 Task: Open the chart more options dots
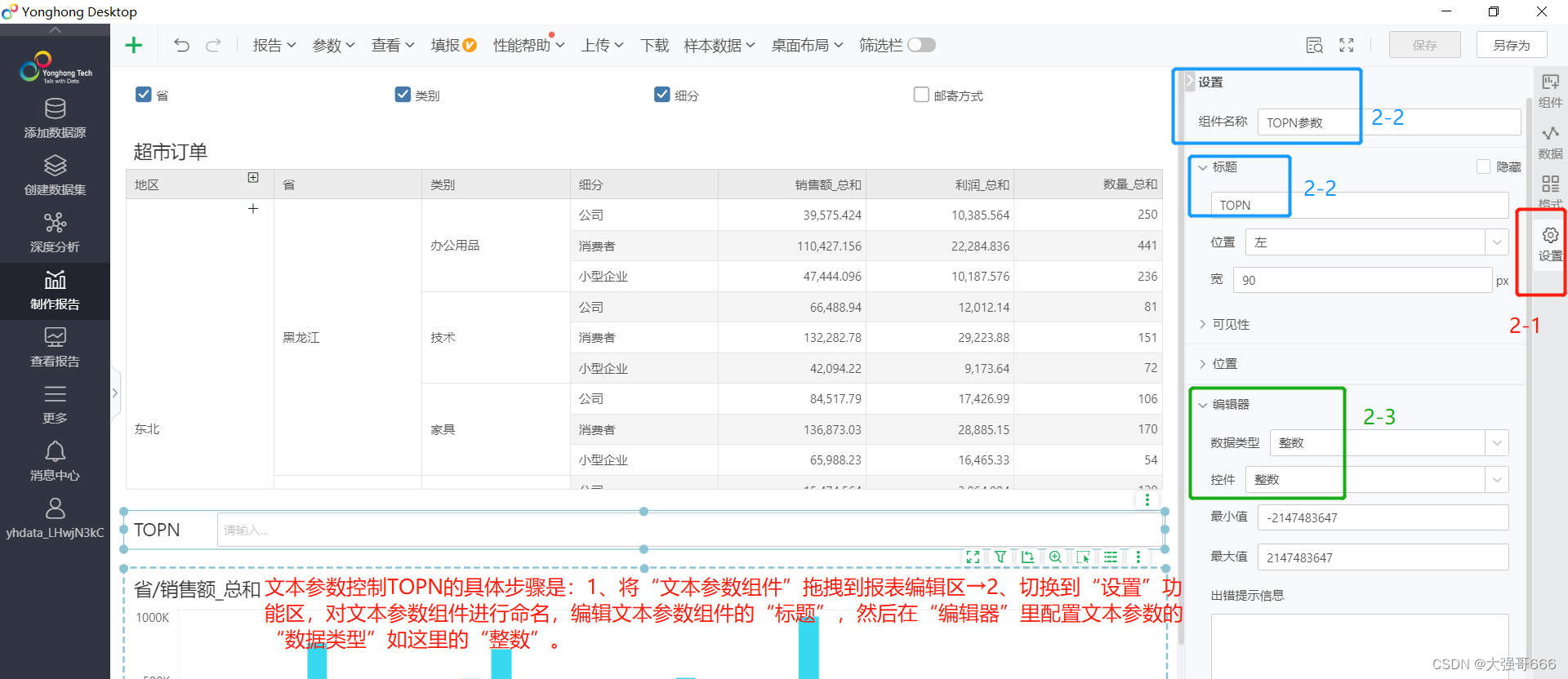click(x=1138, y=557)
